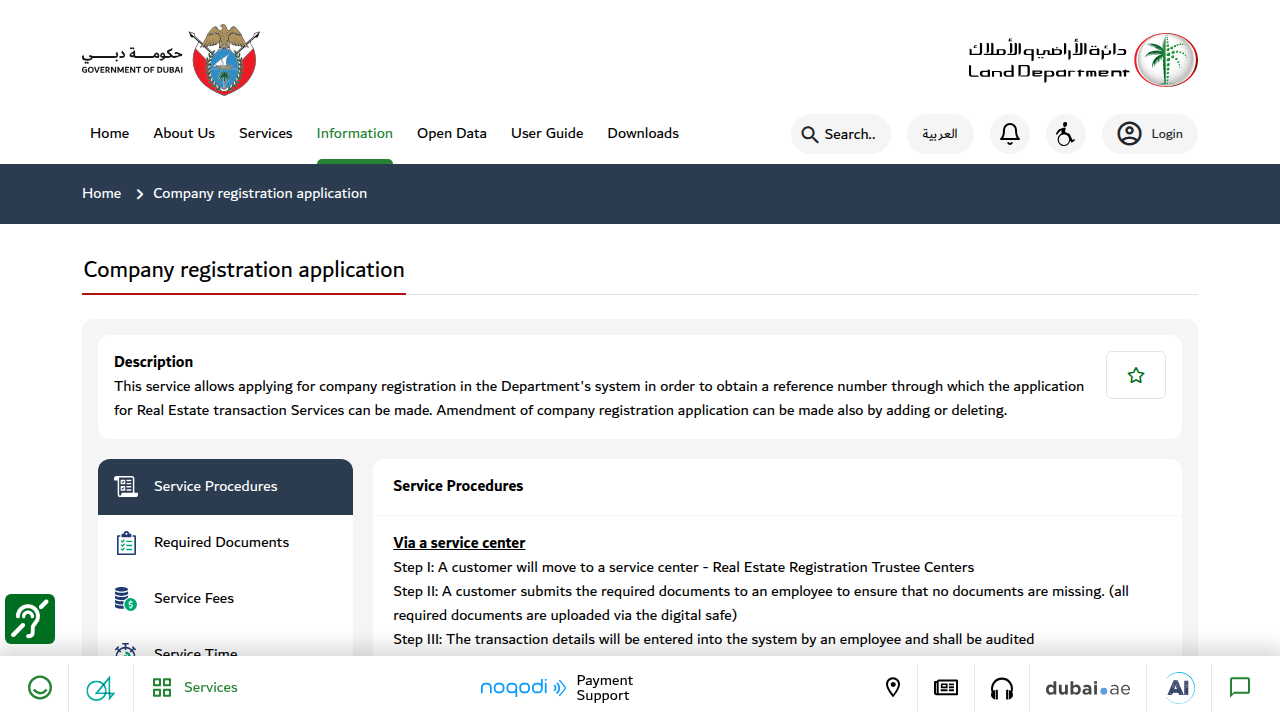
Task: Select the Required Documents tab
Action: pyautogui.click(x=226, y=543)
